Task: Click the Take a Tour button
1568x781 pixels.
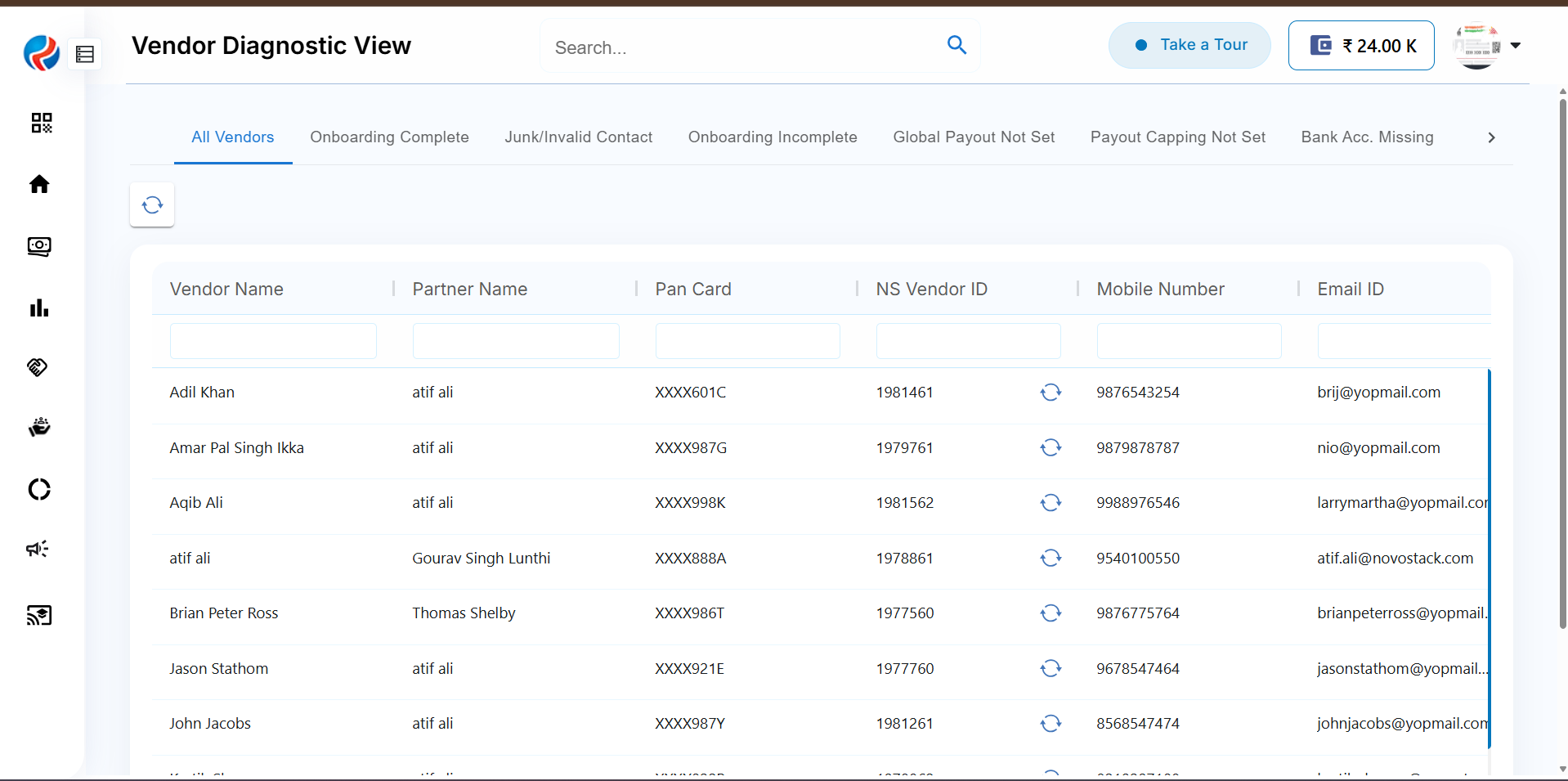Action: click(1189, 45)
